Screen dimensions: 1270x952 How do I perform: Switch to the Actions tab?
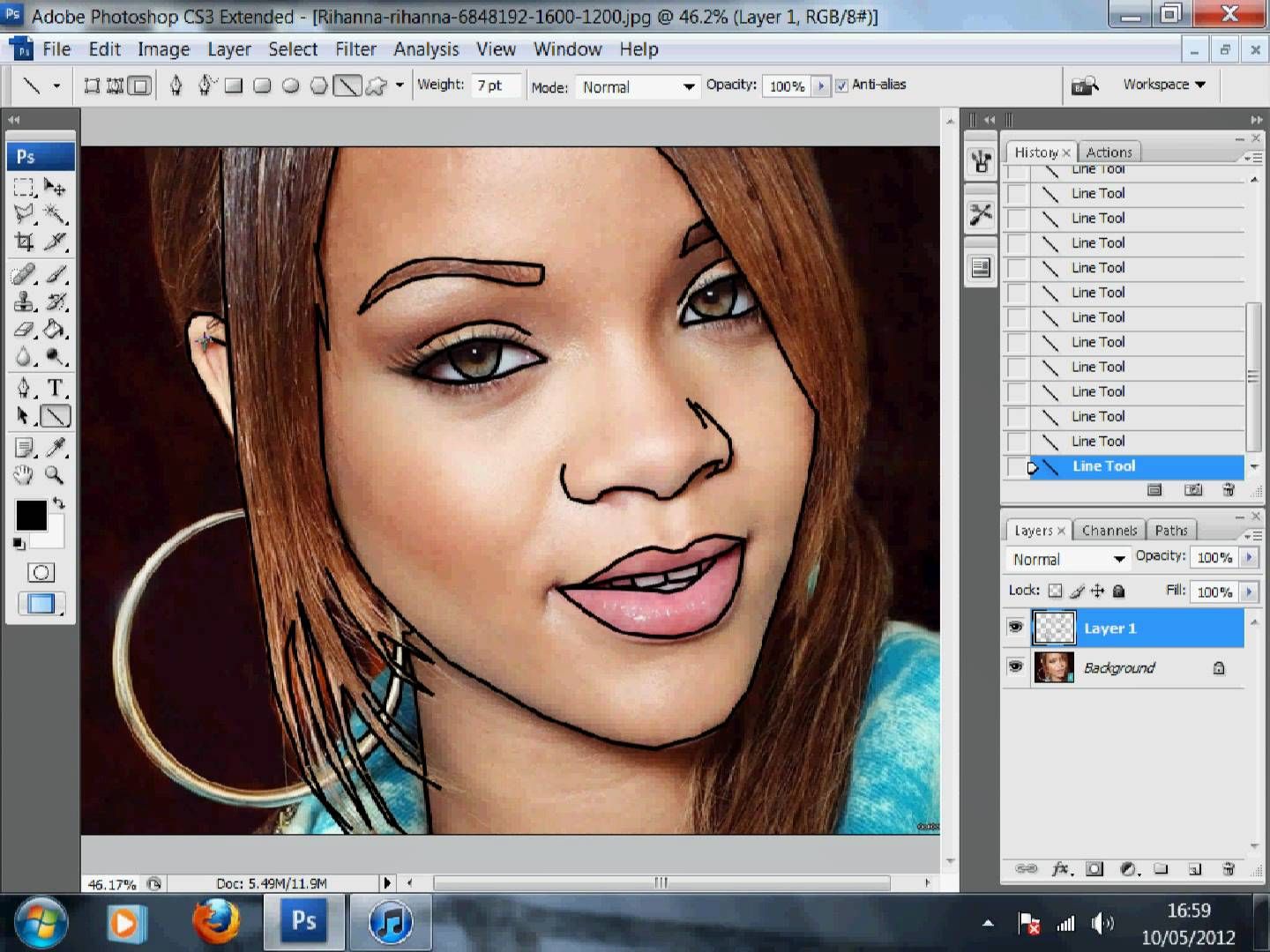coord(1109,152)
